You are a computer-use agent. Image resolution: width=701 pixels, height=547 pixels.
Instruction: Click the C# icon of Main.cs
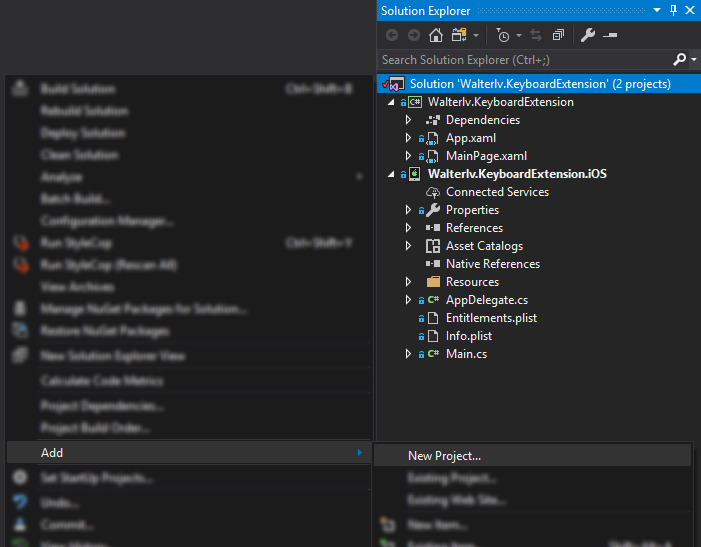(x=433, y=353)
